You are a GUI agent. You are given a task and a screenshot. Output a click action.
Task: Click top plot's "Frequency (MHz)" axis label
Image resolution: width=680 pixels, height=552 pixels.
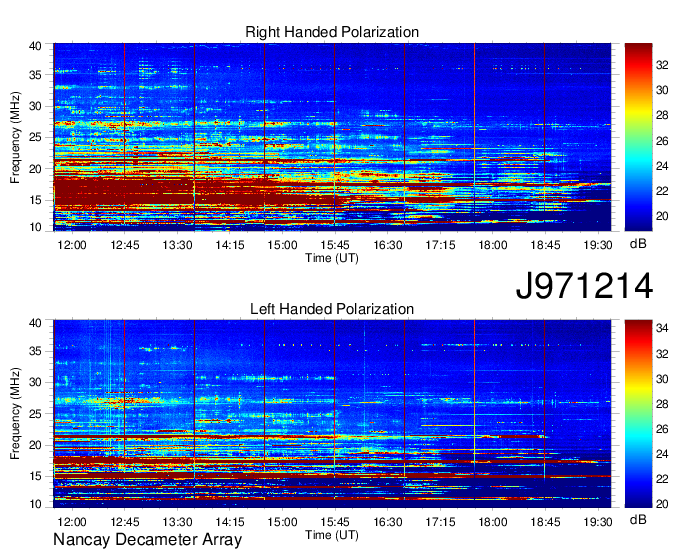click(15, 137)
